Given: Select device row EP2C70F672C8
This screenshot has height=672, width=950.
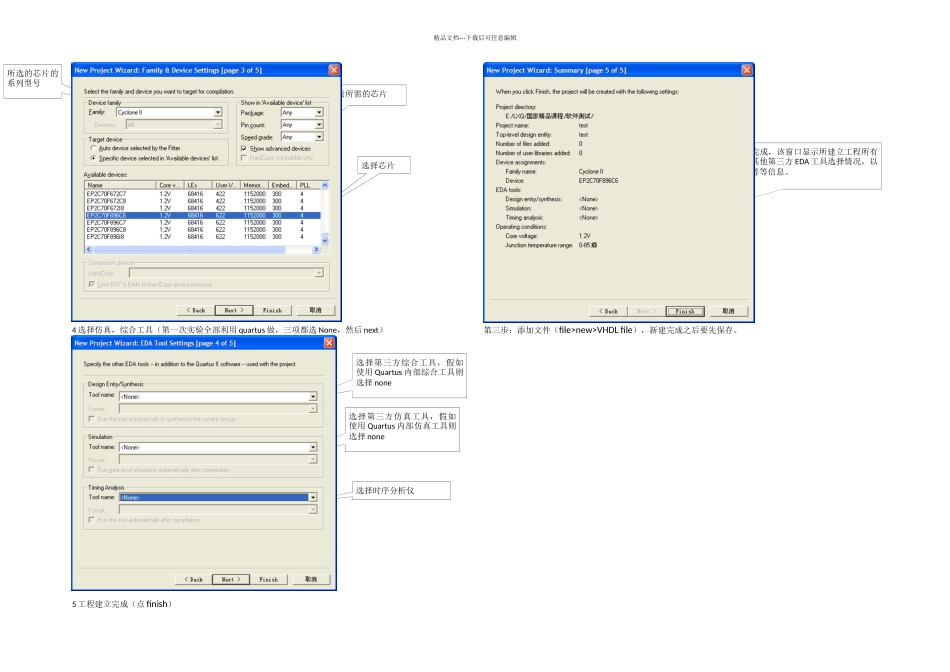Looking at the screenshot, I should (x=202, y=201).
